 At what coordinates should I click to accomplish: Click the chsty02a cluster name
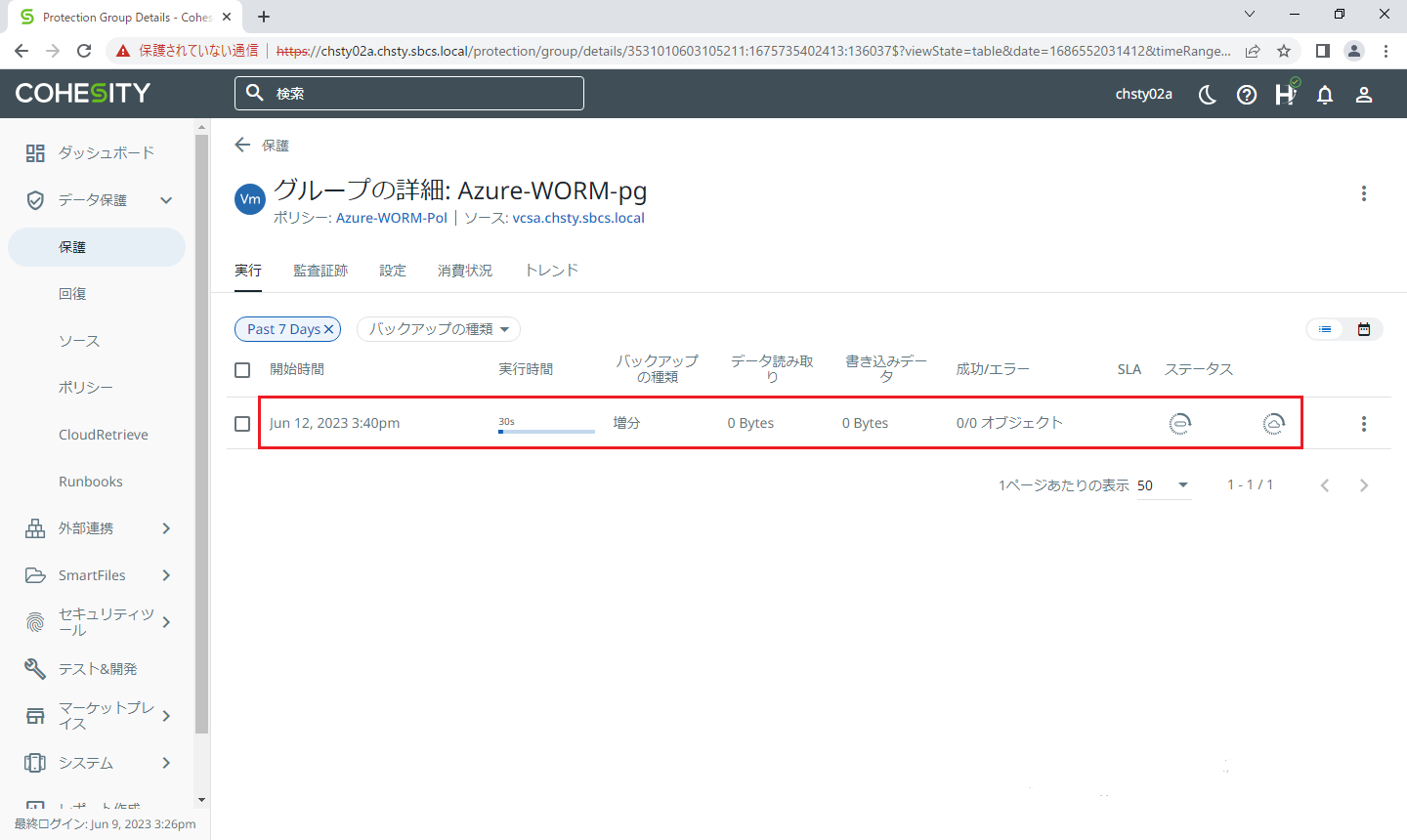tap(1144, 95)
